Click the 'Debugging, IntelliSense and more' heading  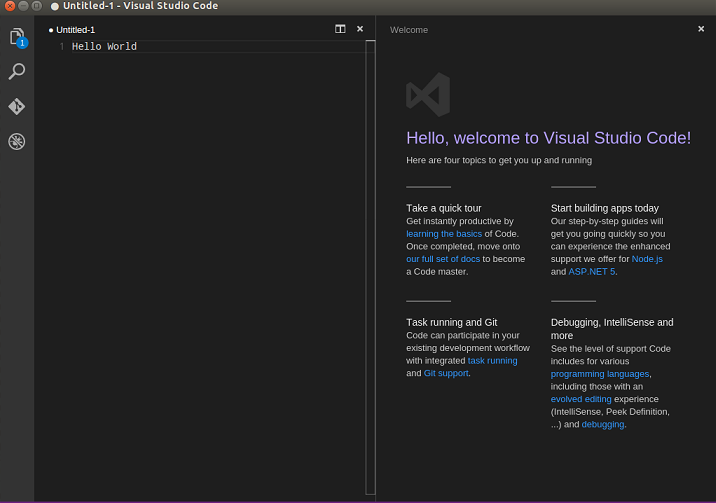612,329
